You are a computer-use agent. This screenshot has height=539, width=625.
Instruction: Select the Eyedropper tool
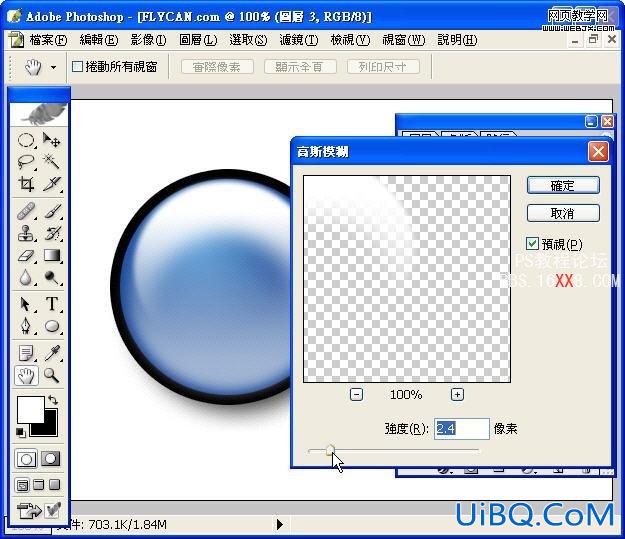point(51,353)
